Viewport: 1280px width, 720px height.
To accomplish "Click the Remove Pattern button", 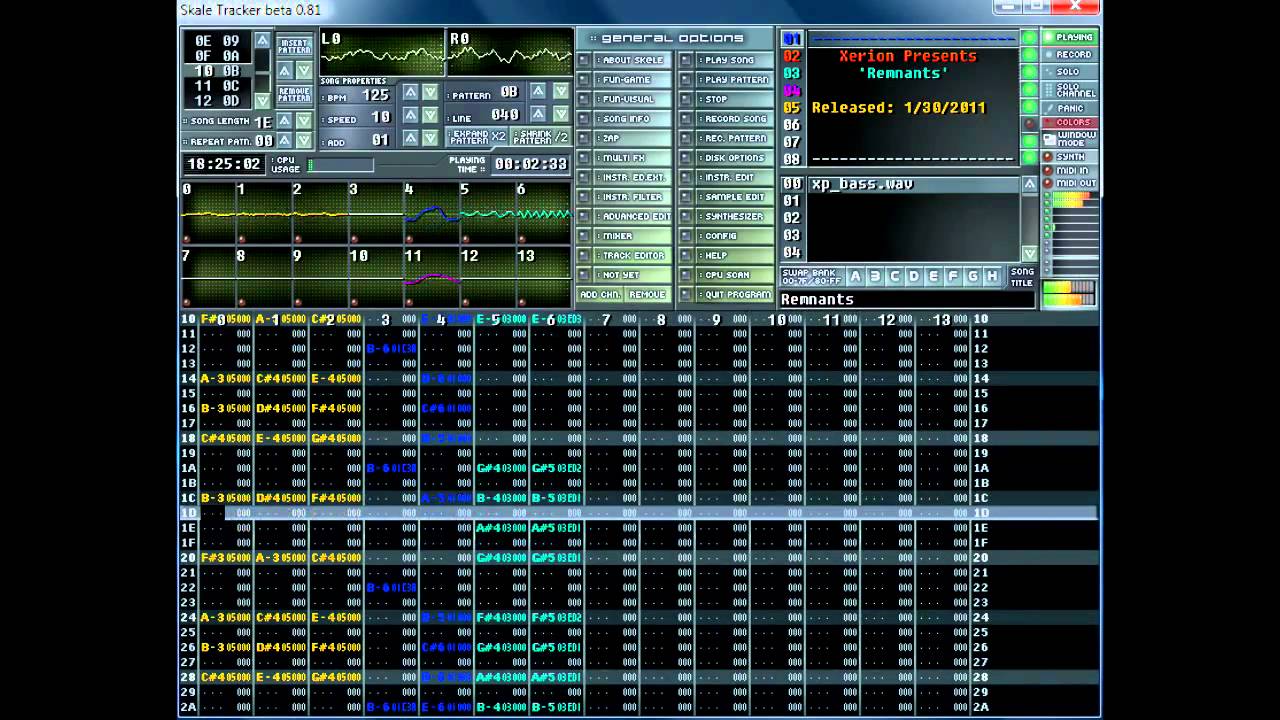I will [294, 95].
